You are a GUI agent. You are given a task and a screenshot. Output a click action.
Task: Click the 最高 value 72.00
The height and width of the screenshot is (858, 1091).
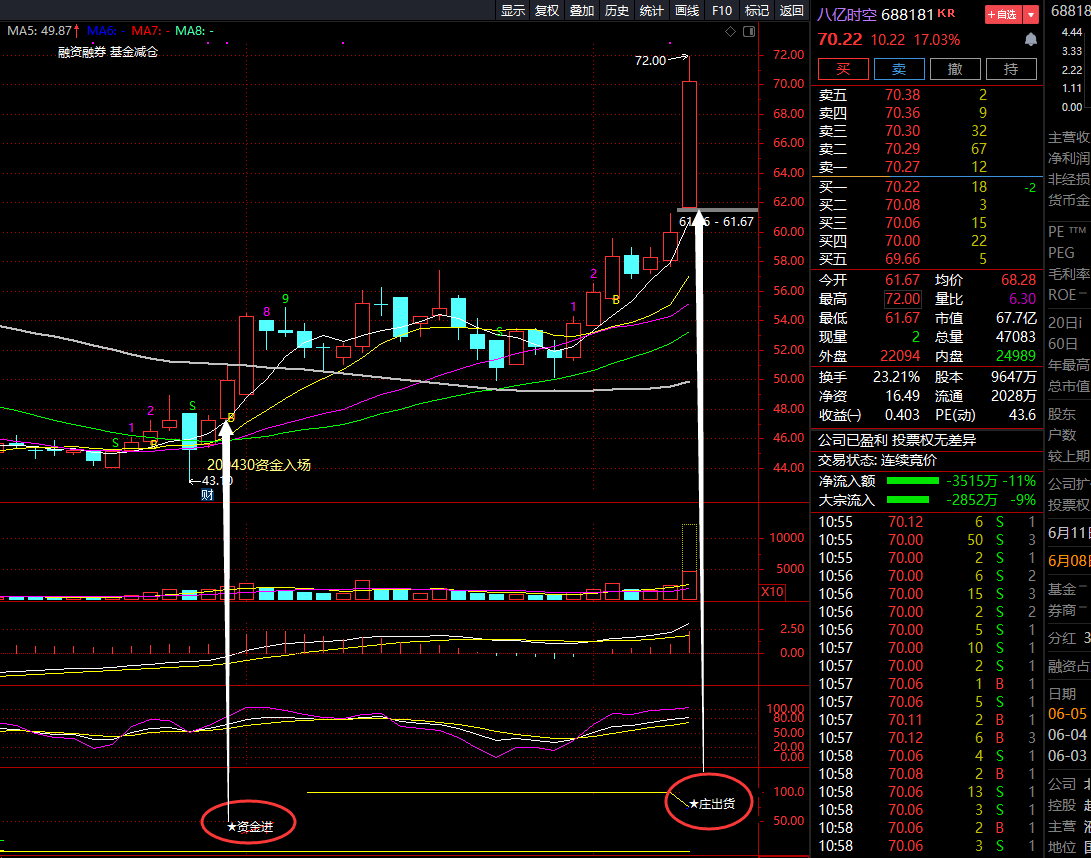click(902, 299)
